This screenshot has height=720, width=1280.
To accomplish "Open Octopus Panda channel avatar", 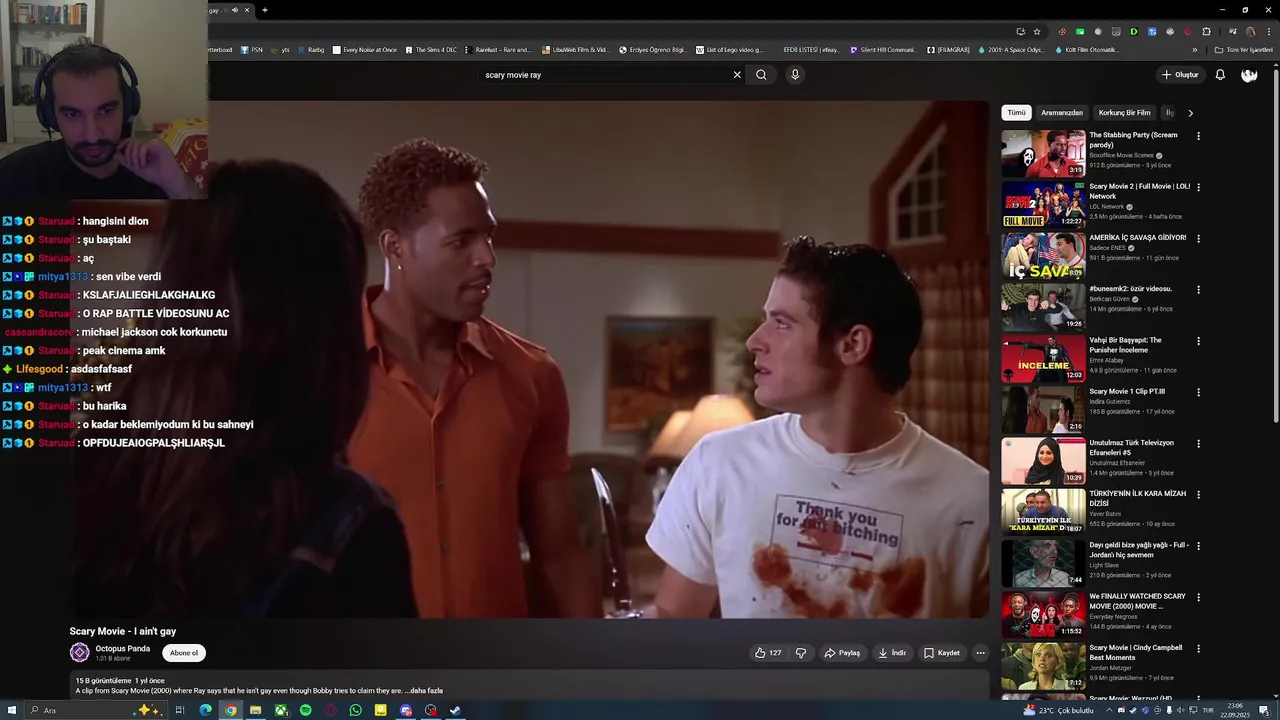I will 80,653.
